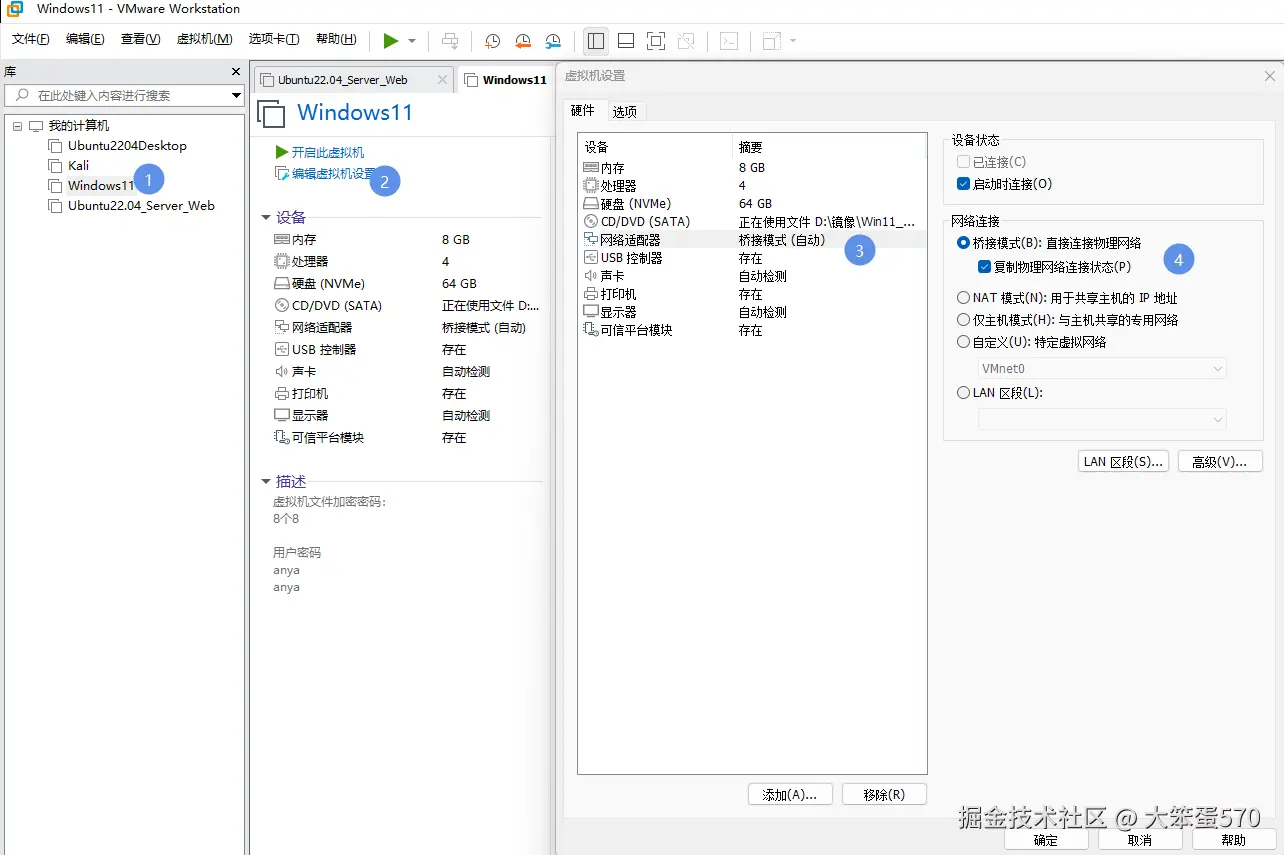Collapse the 描述 section
Screen dimensions: 1284x855
[x=266, y=481]
